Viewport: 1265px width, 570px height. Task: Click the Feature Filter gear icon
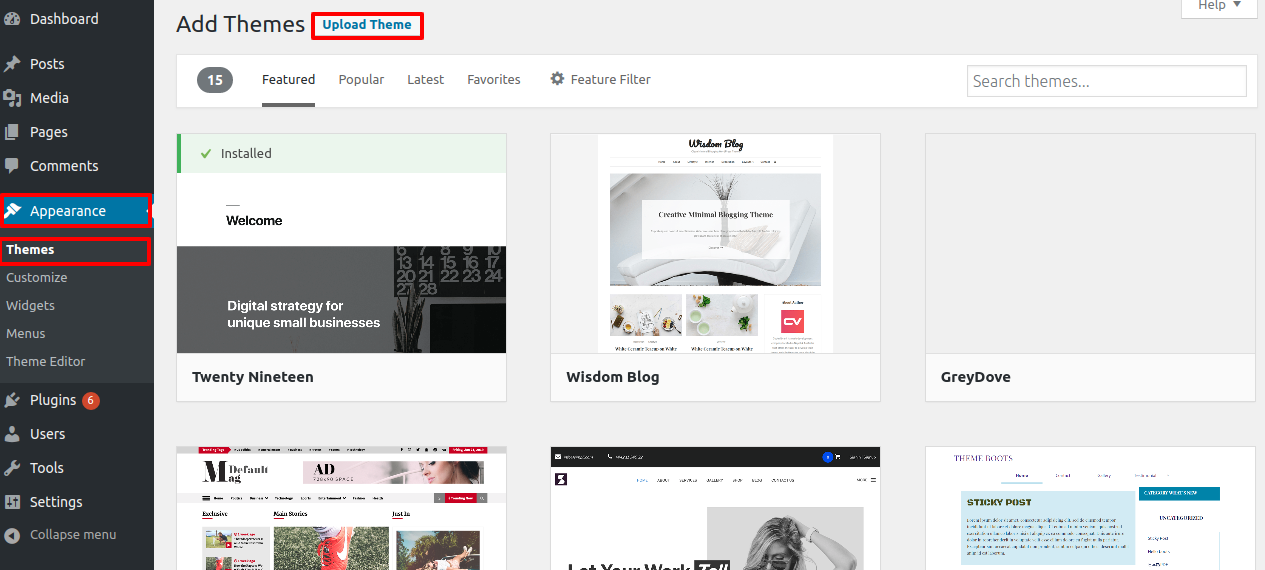[x=557, y=79]
